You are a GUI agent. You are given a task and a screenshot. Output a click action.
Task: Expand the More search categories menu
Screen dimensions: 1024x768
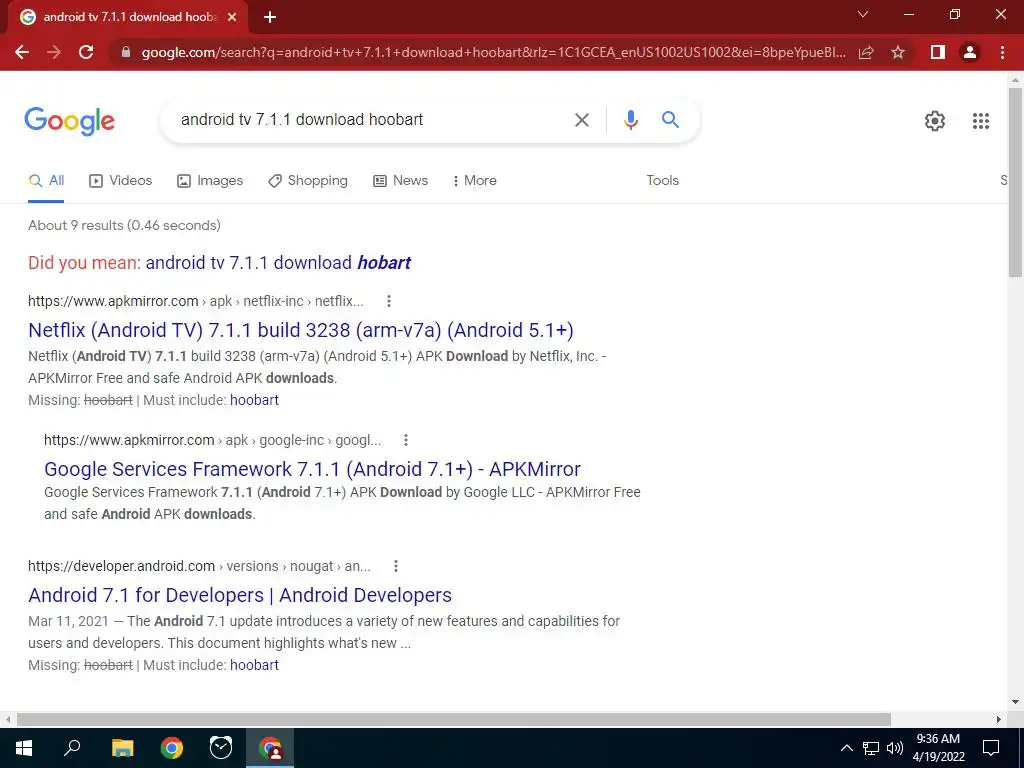click(475, 181)
